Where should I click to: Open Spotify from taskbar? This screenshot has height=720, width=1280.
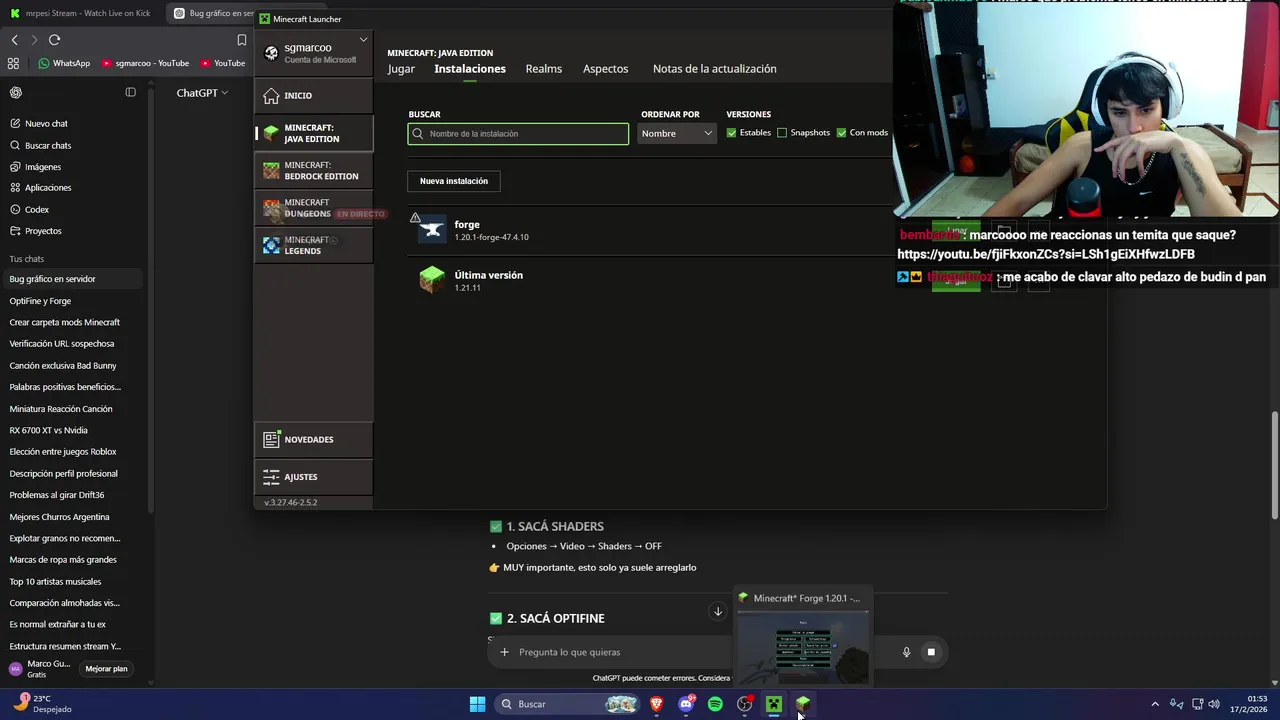pos(715,704)
